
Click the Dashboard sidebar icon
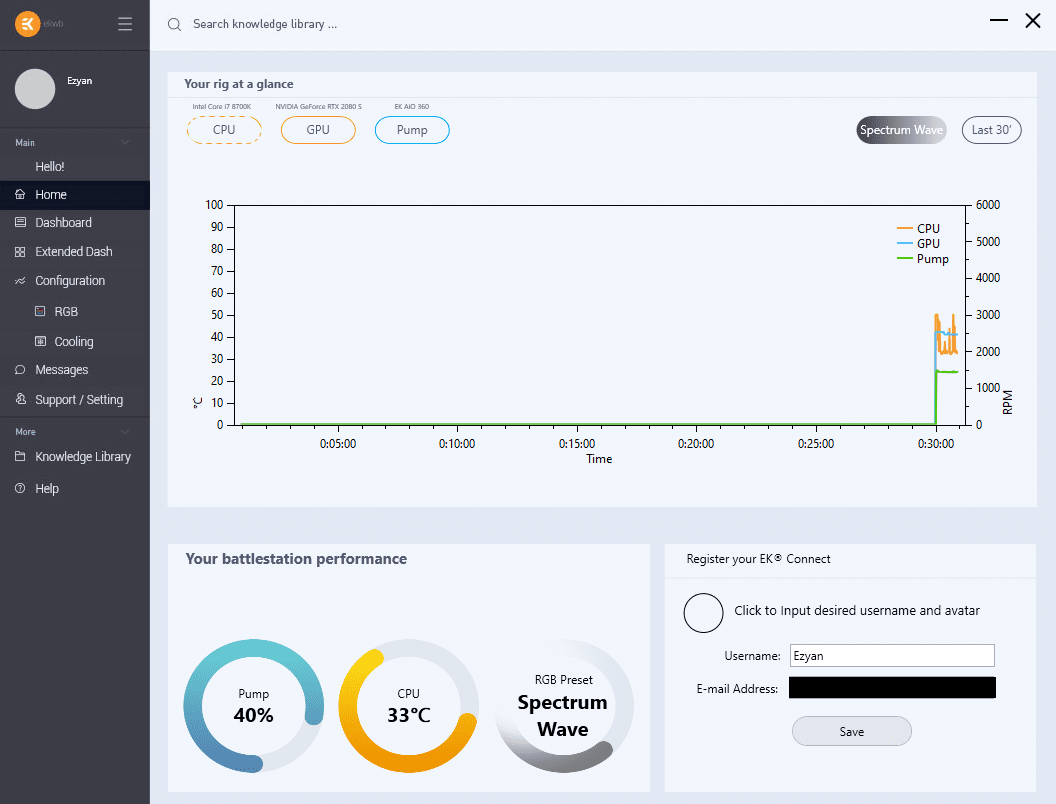coord(20,222)
